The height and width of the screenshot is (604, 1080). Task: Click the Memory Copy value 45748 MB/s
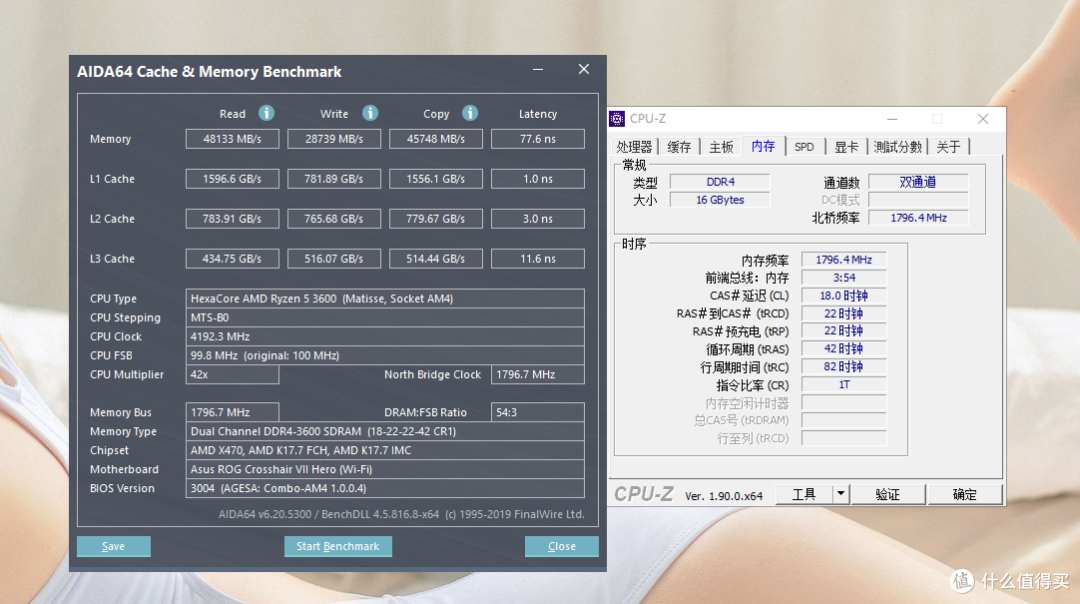tap(436, 138)
